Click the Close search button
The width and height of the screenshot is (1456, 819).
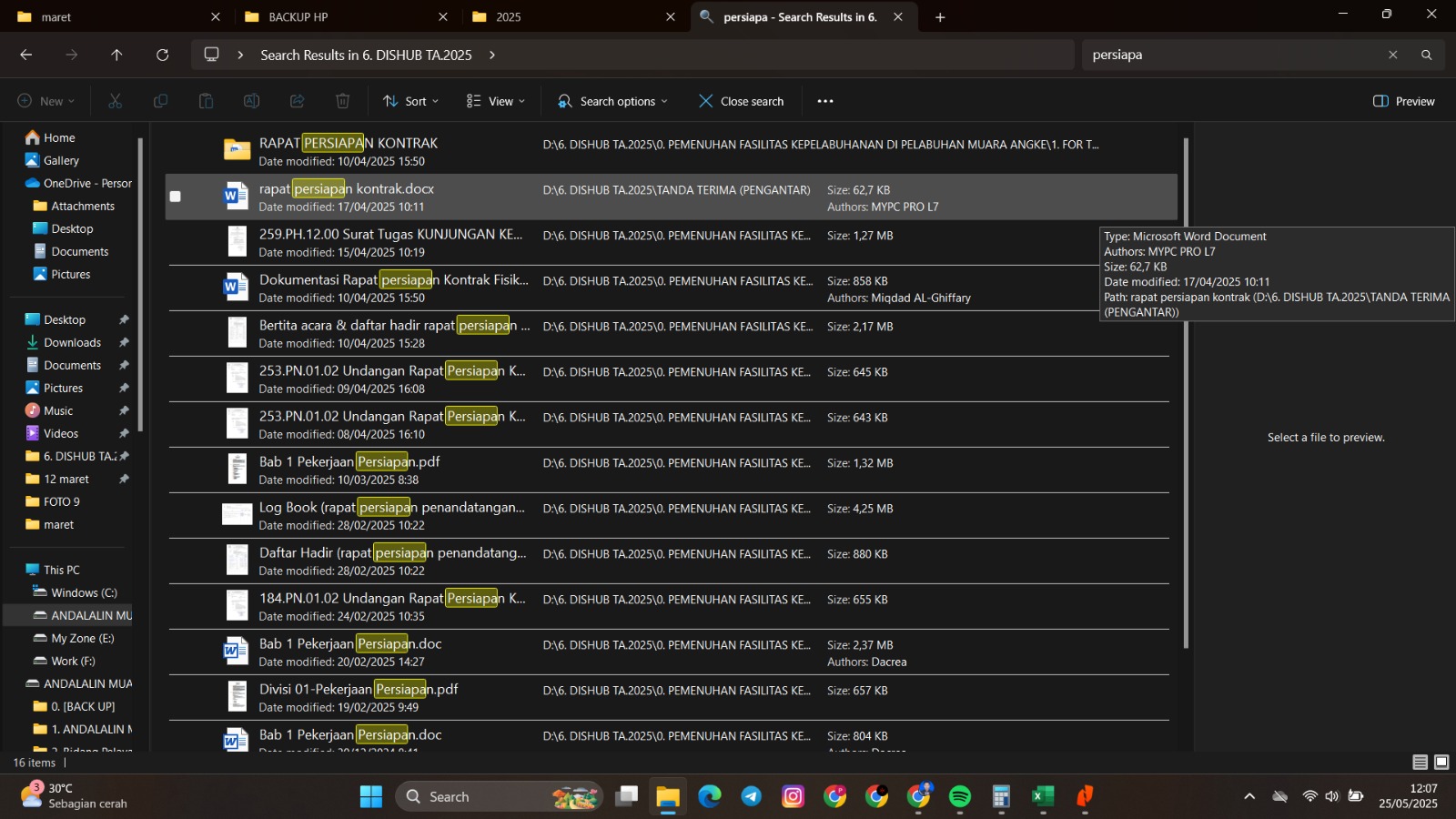[741, 101]
